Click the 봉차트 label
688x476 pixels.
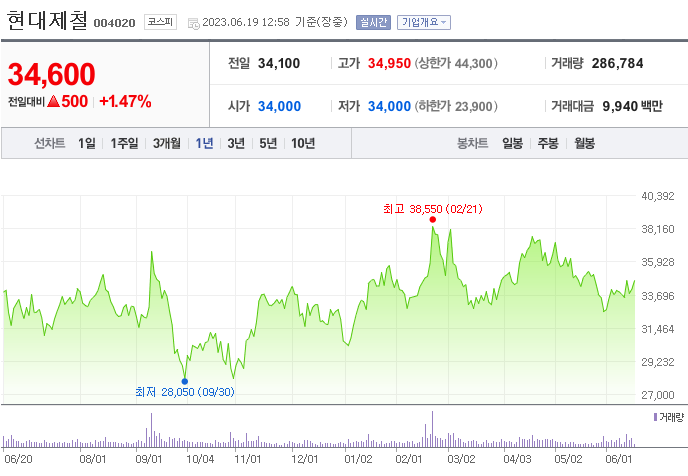[x=473, y=143]
